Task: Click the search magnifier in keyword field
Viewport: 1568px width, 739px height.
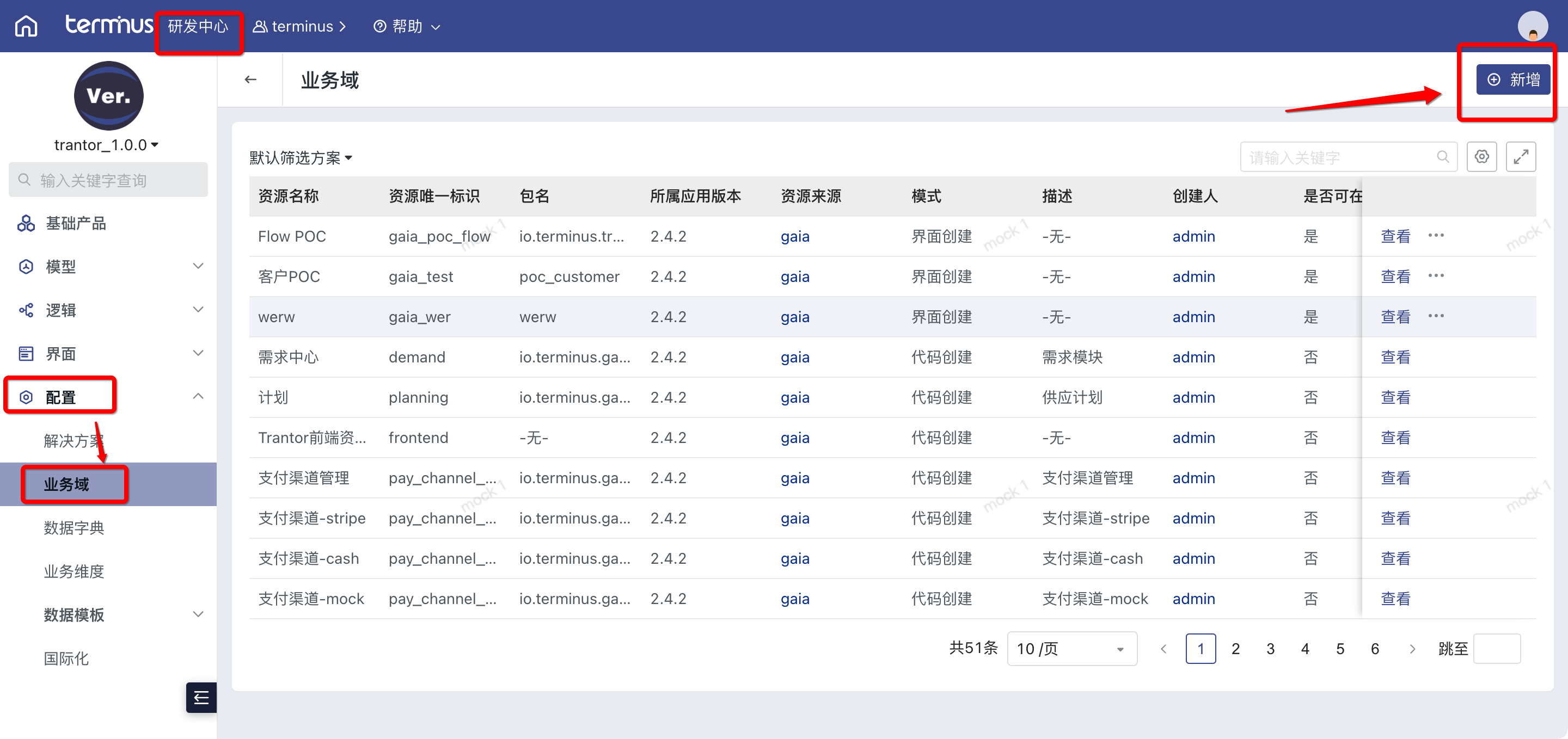Action: pos(1442,157)
